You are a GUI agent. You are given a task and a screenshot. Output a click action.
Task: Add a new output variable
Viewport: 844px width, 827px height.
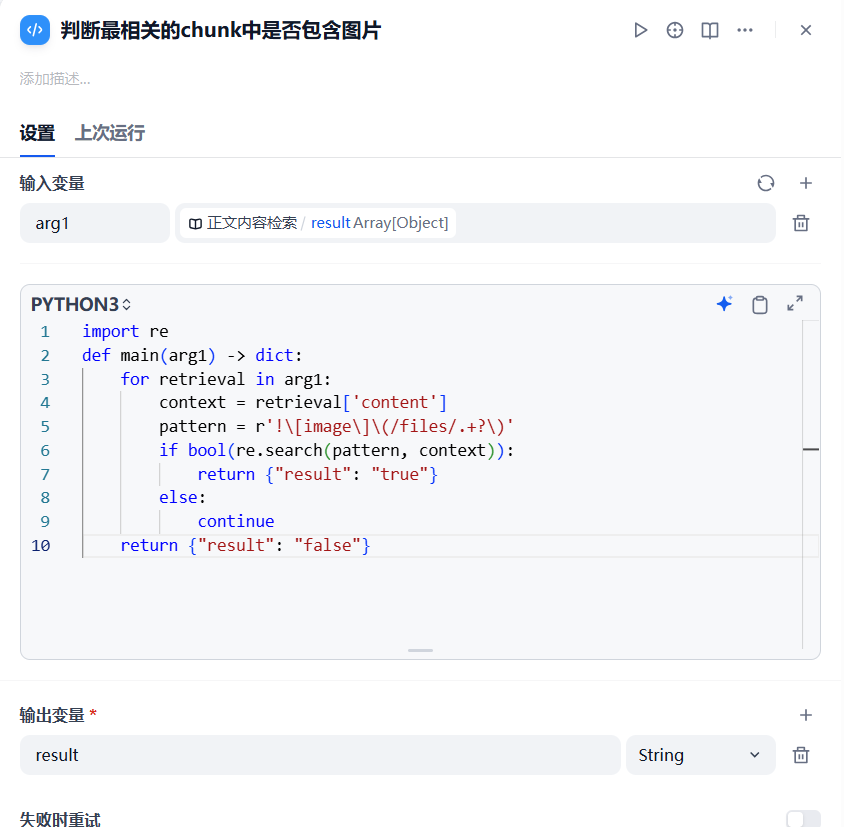pos(806,715)
